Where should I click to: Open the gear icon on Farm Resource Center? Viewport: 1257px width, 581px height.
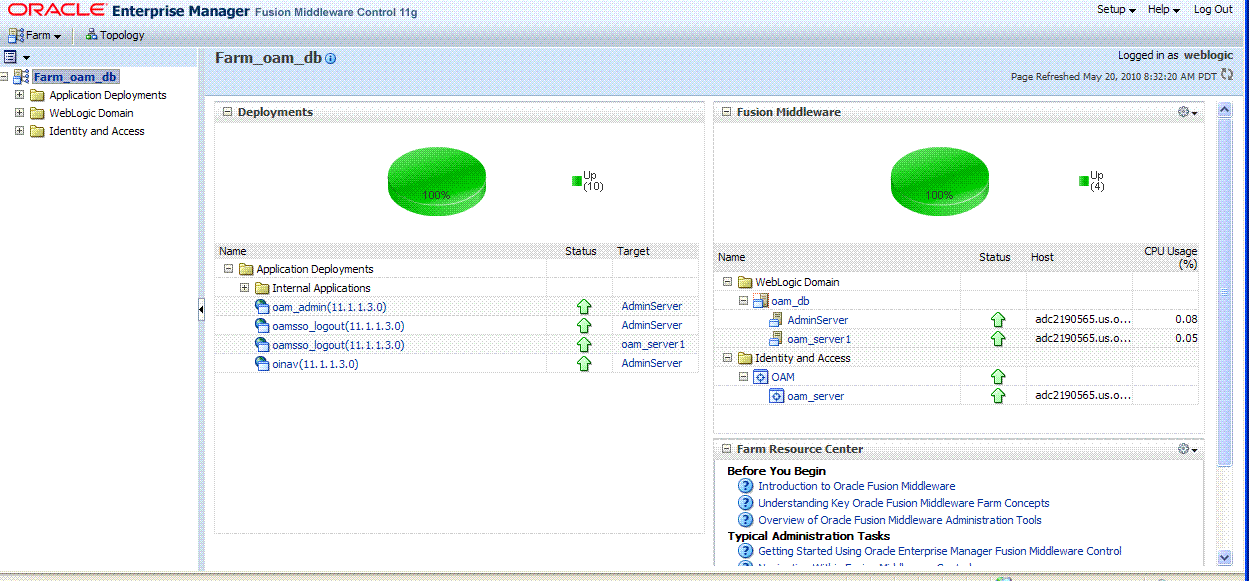click(1184, 449)
